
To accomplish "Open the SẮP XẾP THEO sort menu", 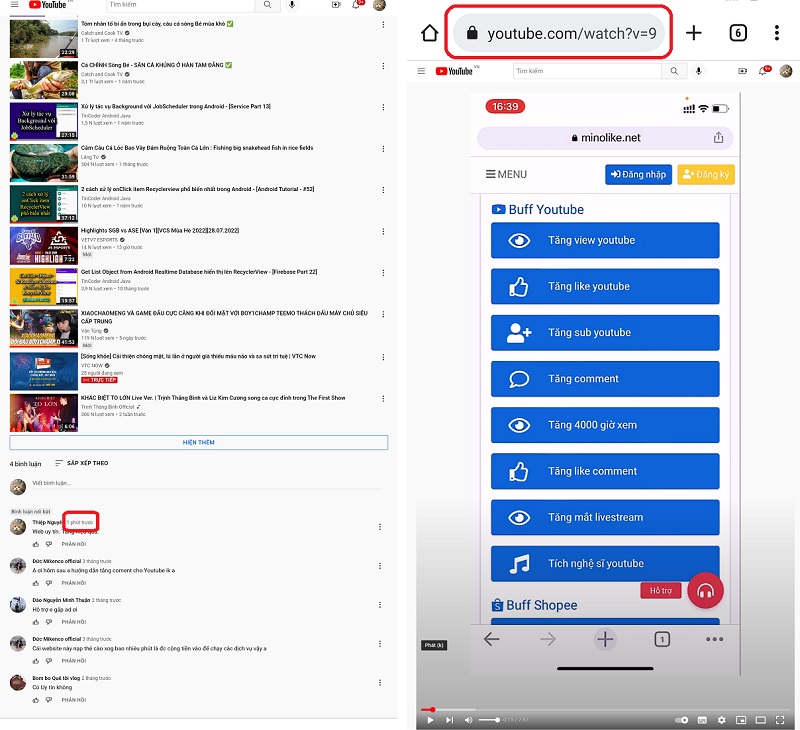I will coord(82,463).
